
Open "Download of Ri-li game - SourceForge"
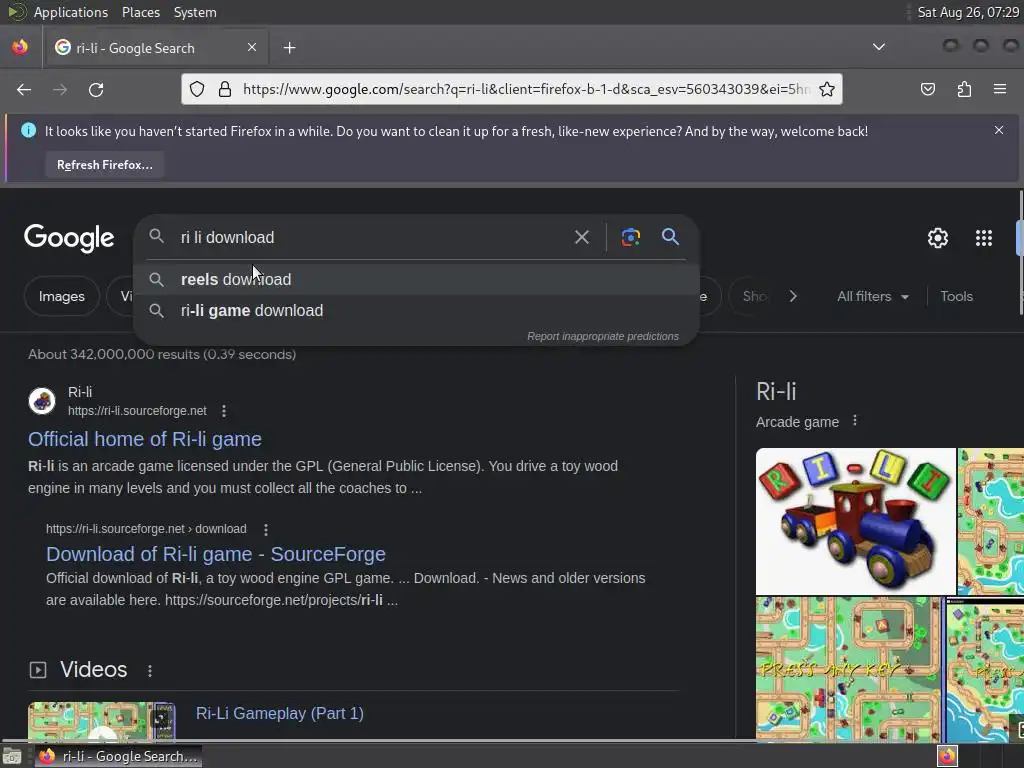(216, 554)
